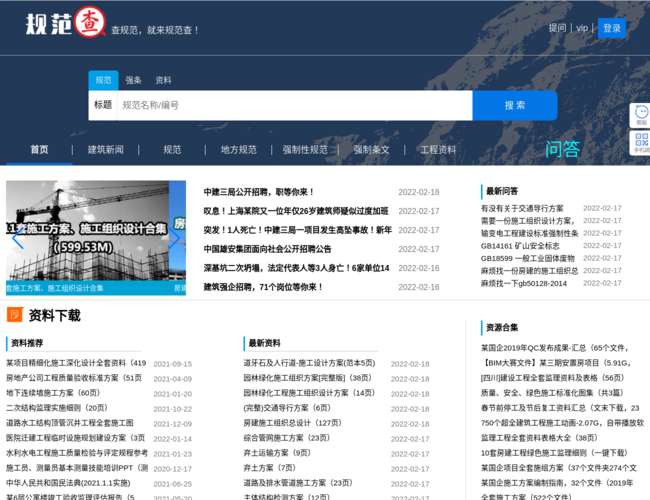Open 【BIM大赛文件】某三期安置房项目
This screenshot has height=500, width=650.
click(556, 363)
